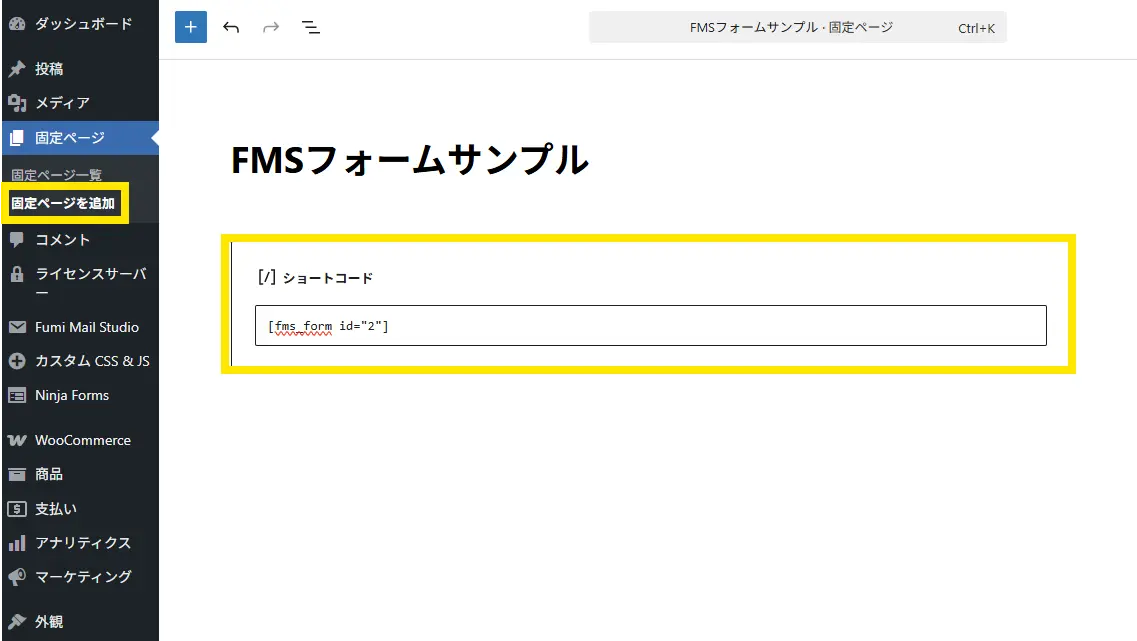Open the カスタム CSS & JS menu
Screen dimensions: 1137x641
click(x=92, y=361)
